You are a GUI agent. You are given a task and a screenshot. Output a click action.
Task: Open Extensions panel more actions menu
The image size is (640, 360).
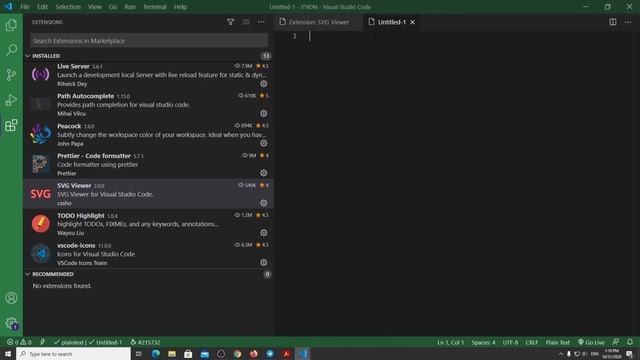pyautogui.click(x=261, y=22)
